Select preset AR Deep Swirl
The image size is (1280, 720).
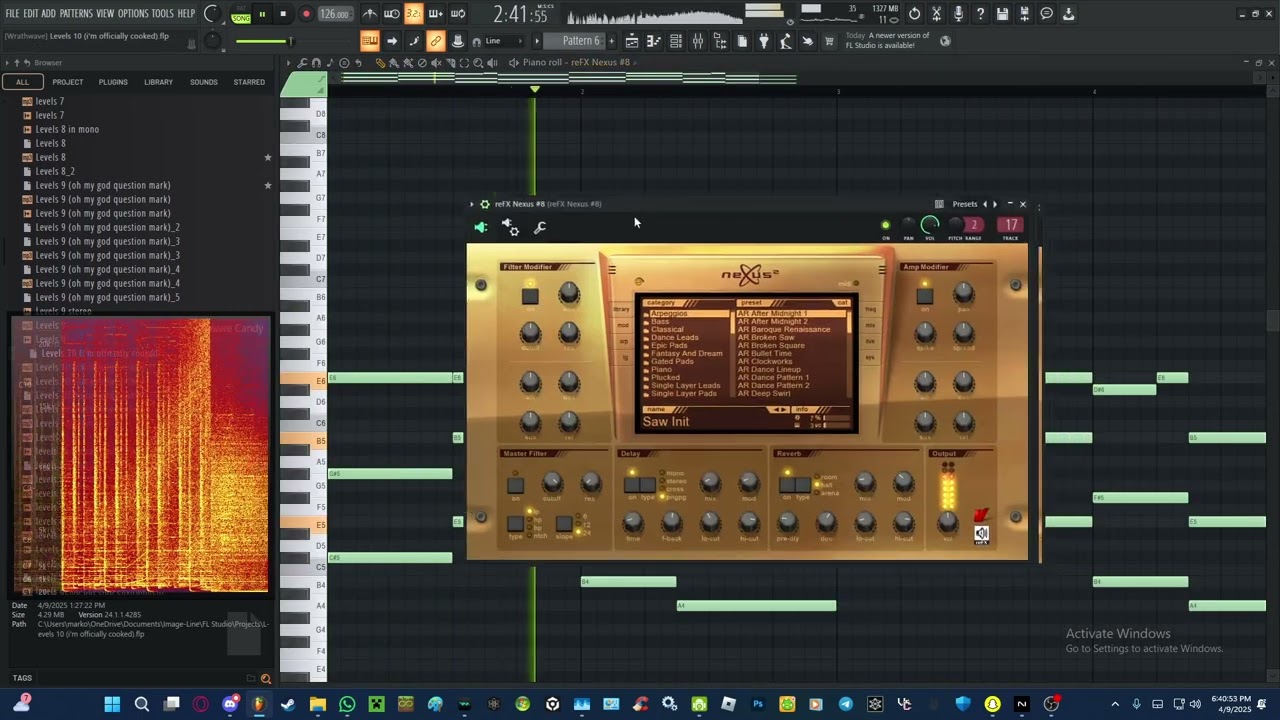pyautogui.click(x=764, y=394)
